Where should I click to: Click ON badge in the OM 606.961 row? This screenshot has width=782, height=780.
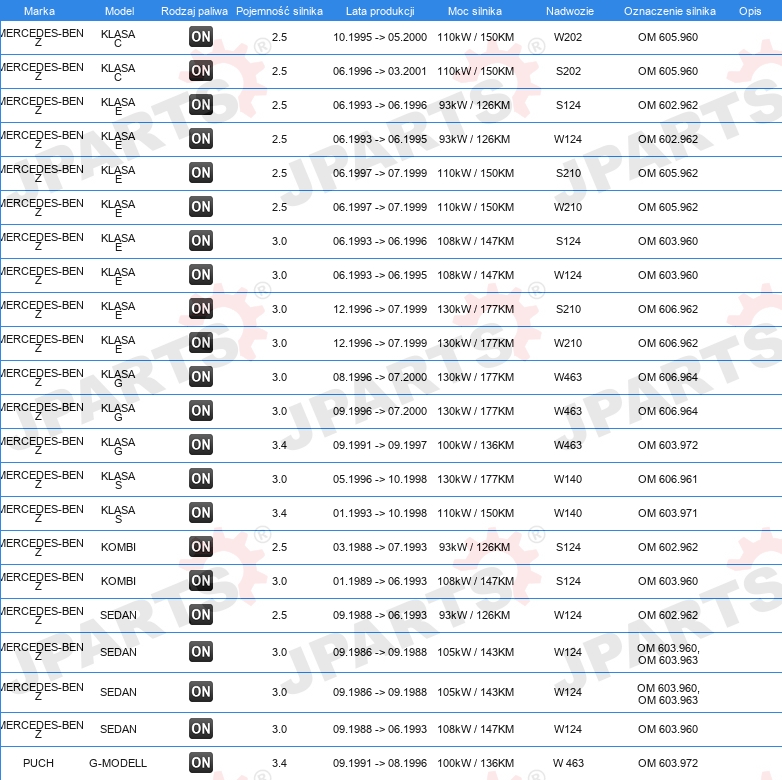tap(201, 479)
